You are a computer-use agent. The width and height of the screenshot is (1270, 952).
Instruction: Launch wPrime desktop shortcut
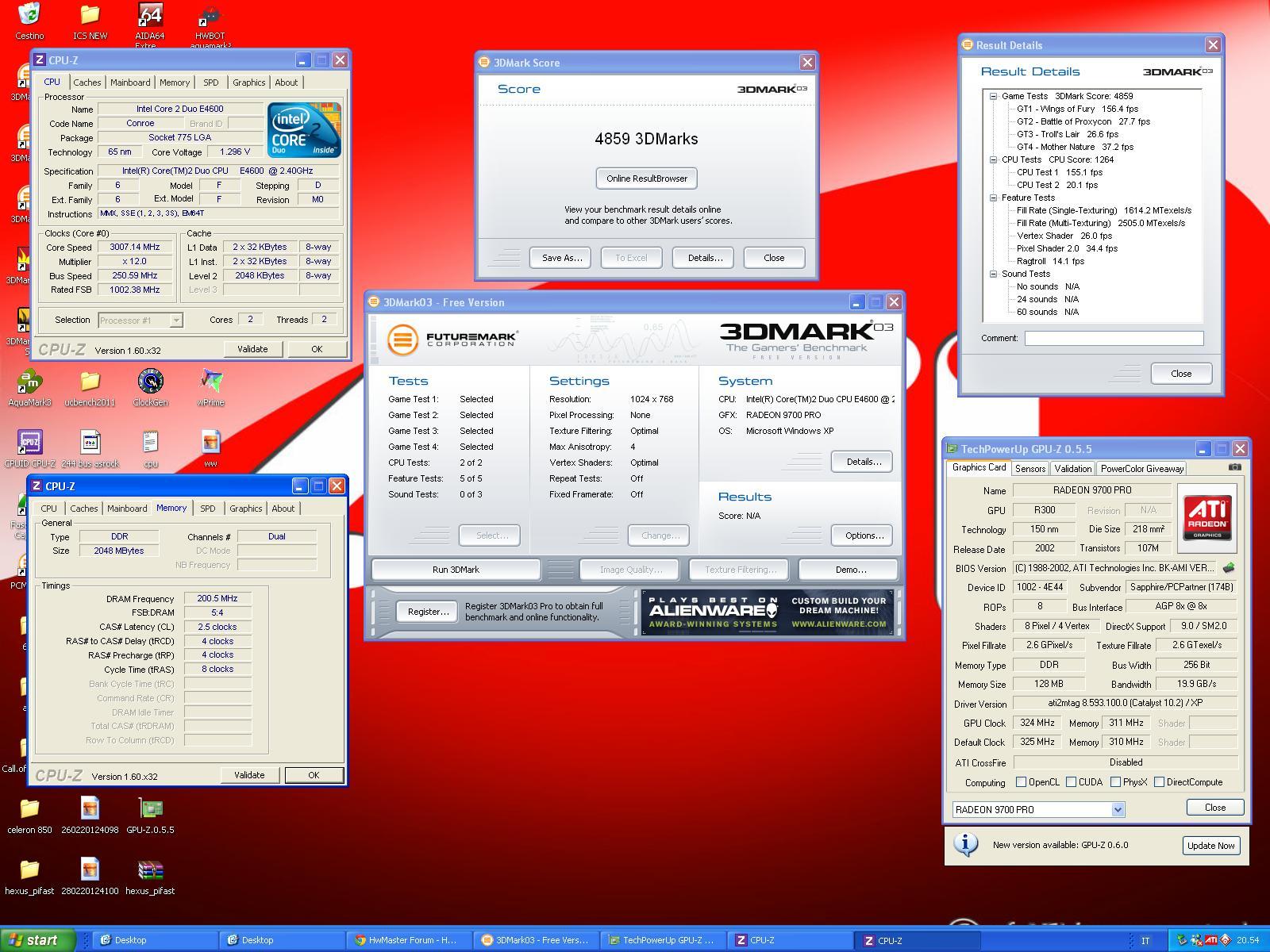(210, 387)
